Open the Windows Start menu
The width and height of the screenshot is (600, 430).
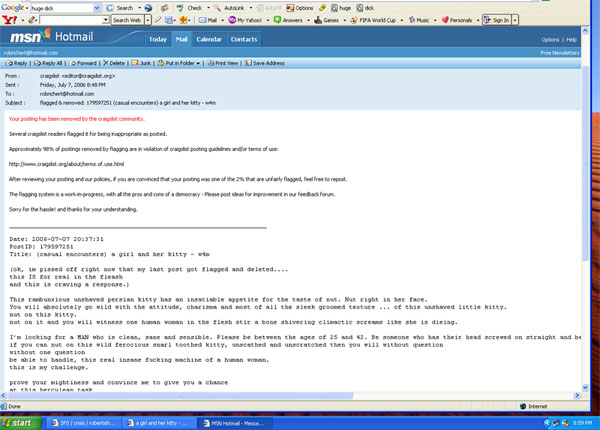(x=21, y=423)
